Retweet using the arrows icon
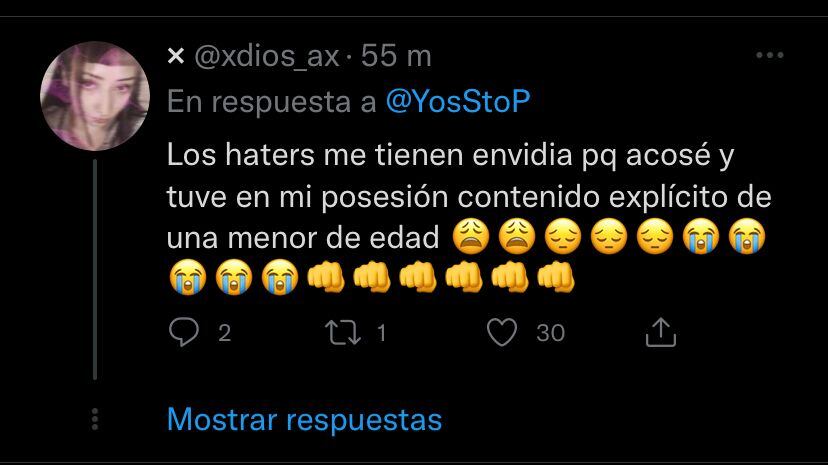828x465 pixels. [x=343, y=333]
